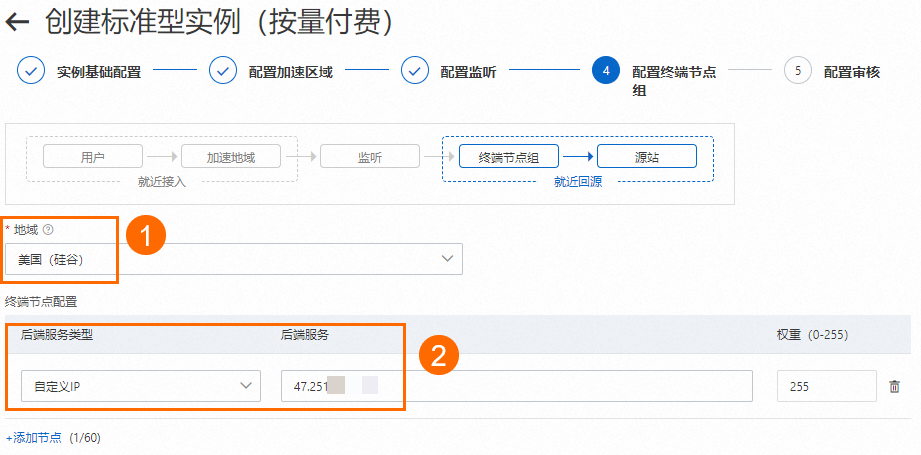
Task: Click the 就近接入 label in the diagram
Action: click(162, 182)
